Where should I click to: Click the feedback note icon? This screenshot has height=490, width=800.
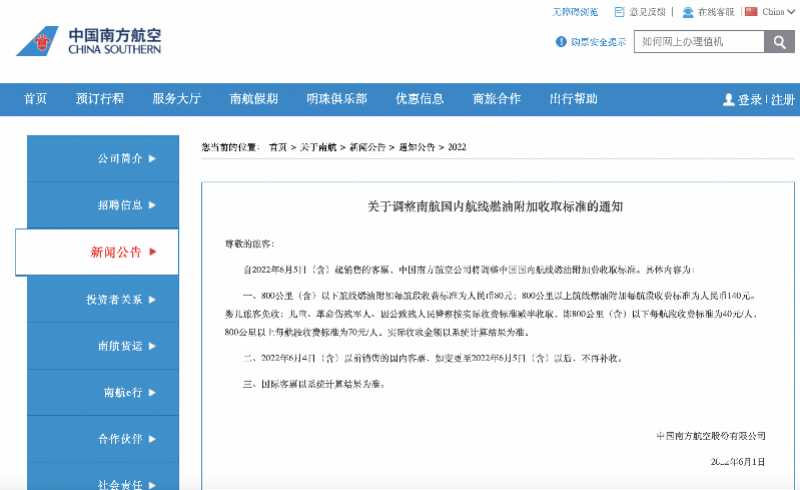pos(619,12)
